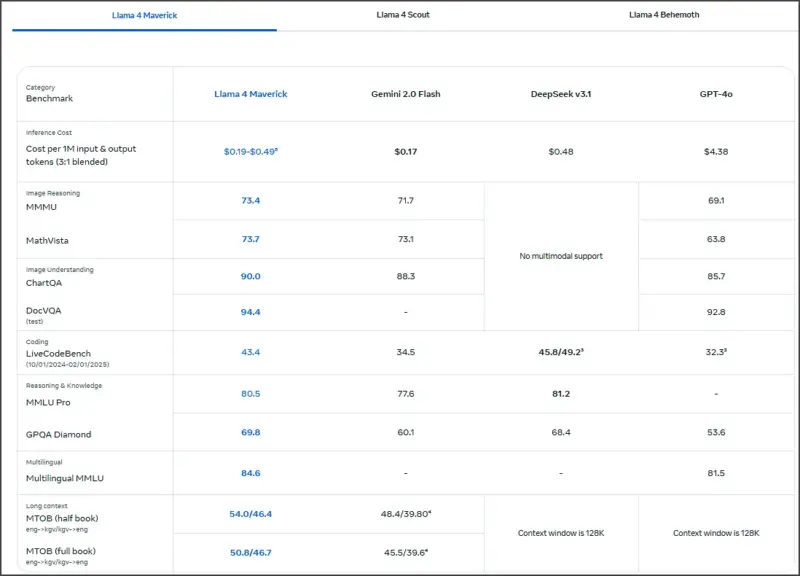Select Gemini's MMMU score 71.7
Viewport: 800px width, 576px height.
click(406, 201)
